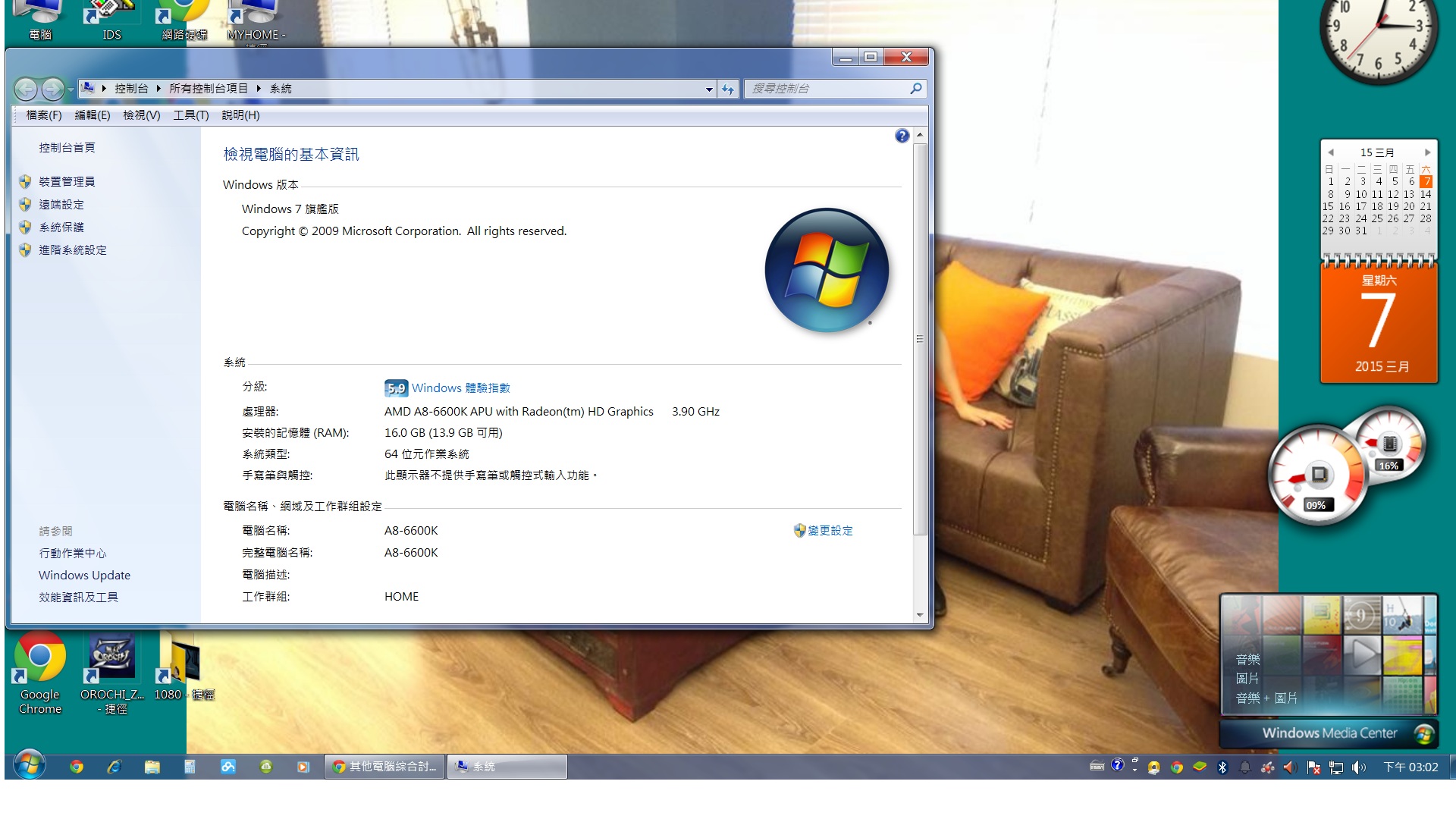This screenshot has width=1456, height=819.
Task: Click 音樂 + 圖片 in the Media Center gadget
Action: [x=1266, y=698]
